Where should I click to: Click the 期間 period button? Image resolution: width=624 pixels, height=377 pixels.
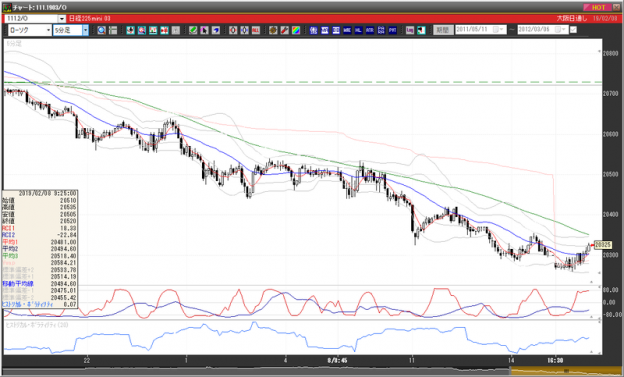pyautogui.click(x=443, y=30)
